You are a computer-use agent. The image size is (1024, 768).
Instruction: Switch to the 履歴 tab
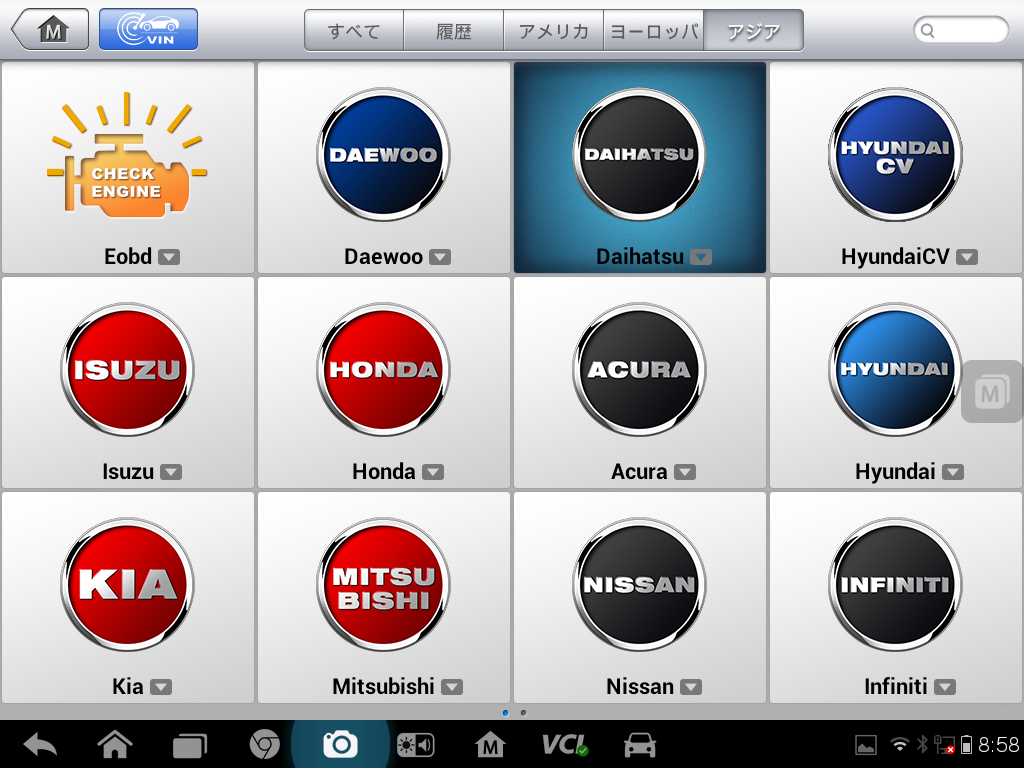coord(454,31)
